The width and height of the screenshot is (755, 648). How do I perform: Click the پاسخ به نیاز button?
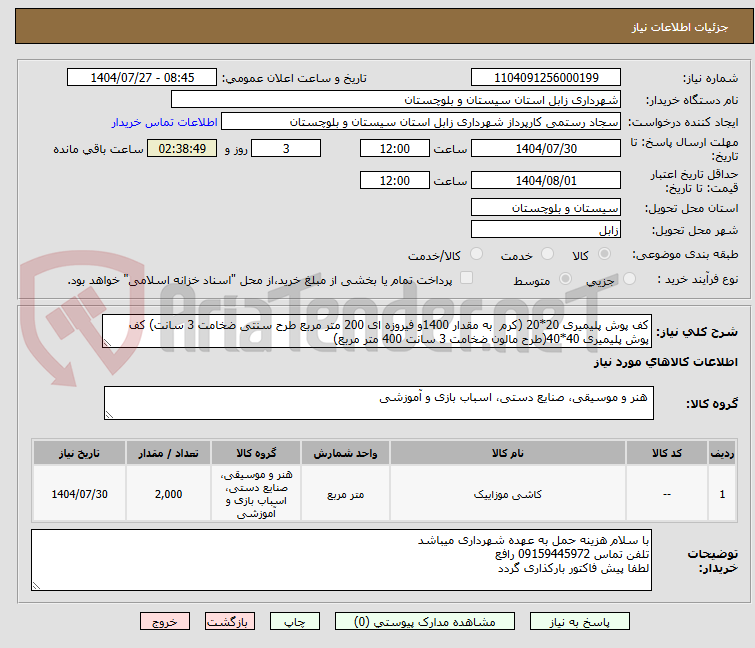[x=597, y=621]
